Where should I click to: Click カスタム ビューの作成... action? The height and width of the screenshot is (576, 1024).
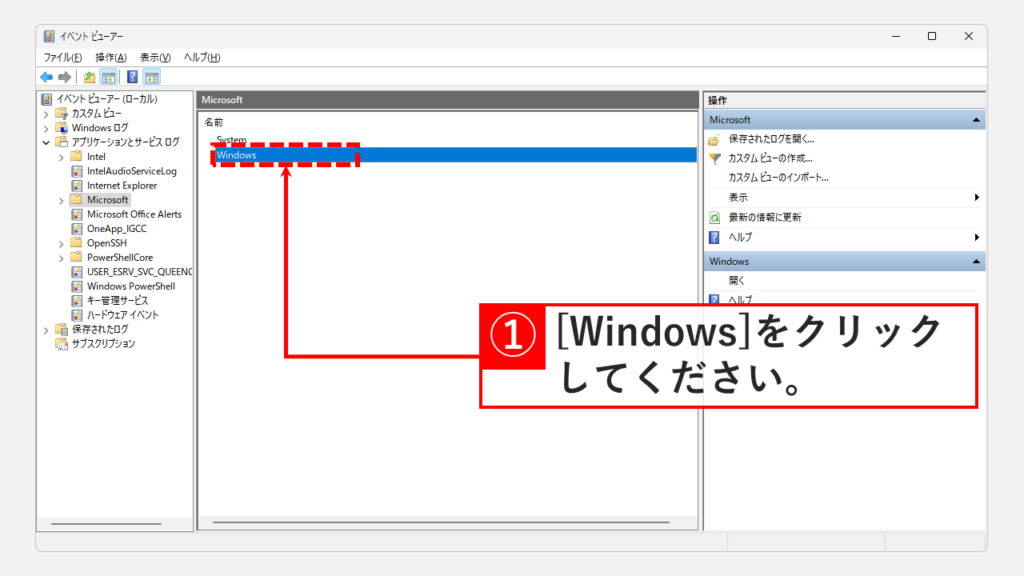pyautogui.click(x=770, y=158)
